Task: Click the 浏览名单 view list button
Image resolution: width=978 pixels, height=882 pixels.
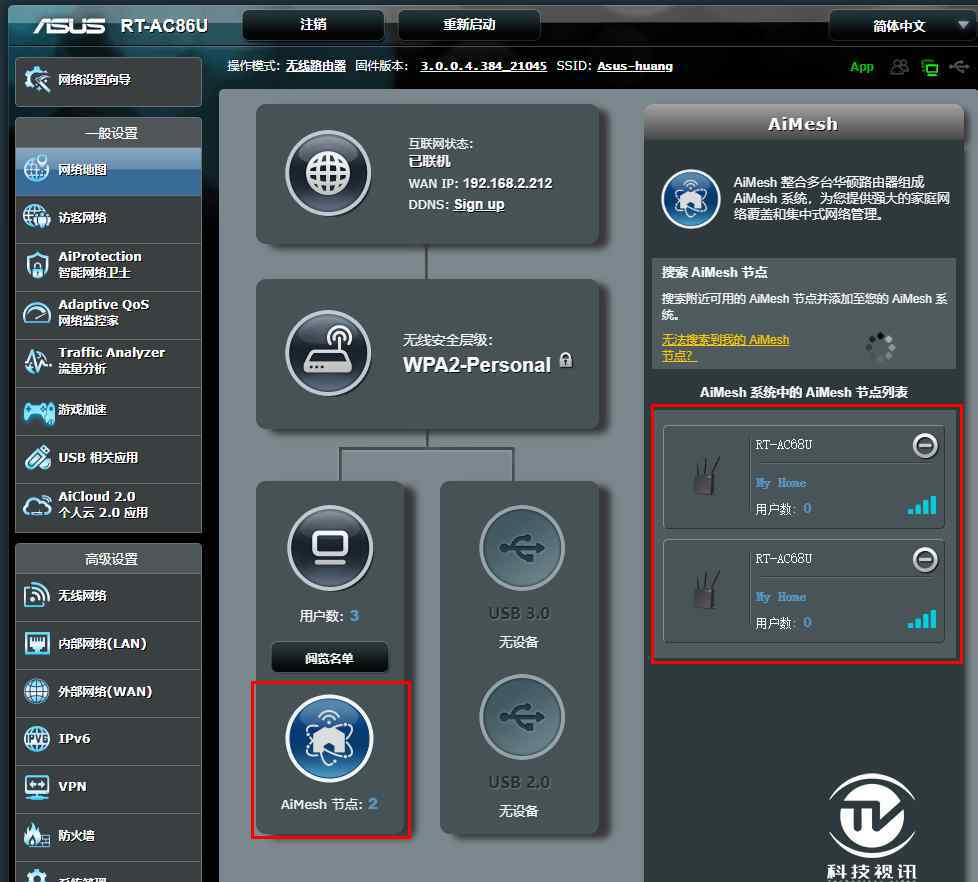Action: 329,658
